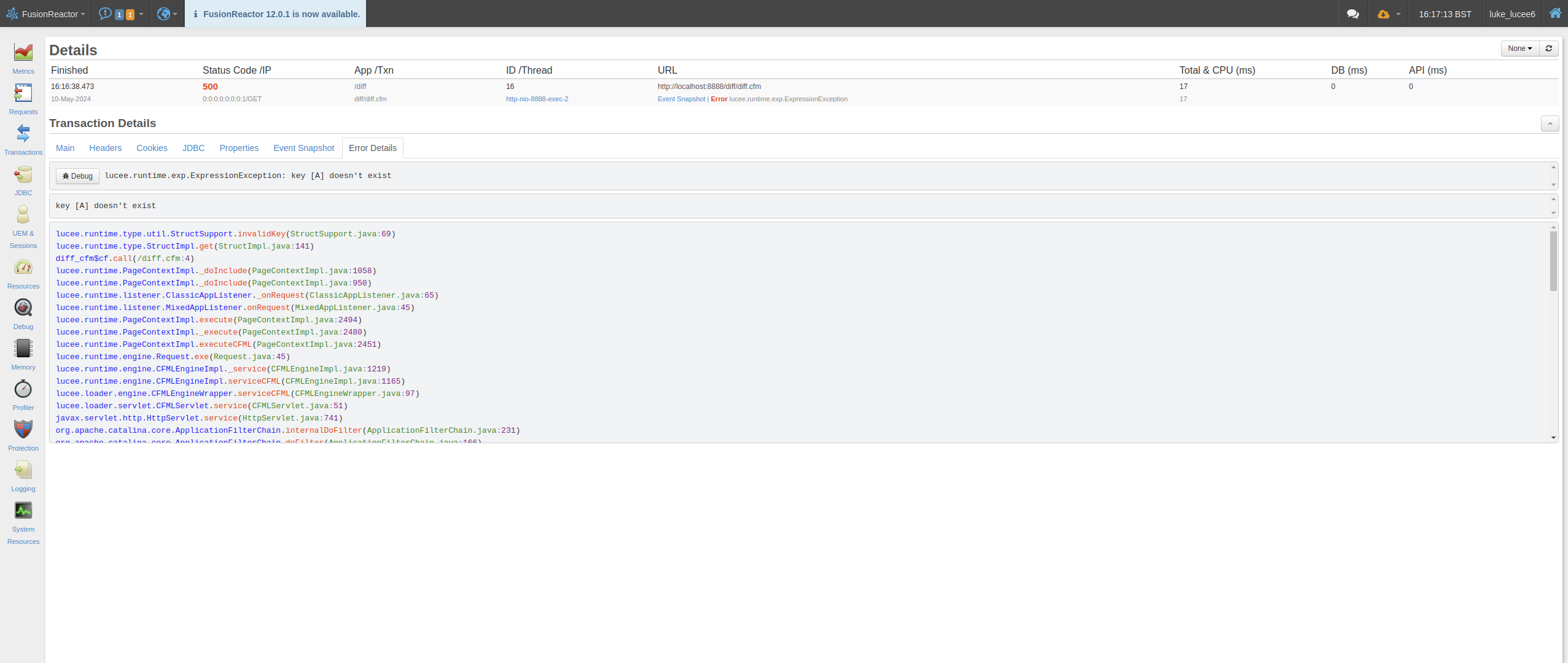Click exception header box scroll down arrow

(x=1553, y=185)
